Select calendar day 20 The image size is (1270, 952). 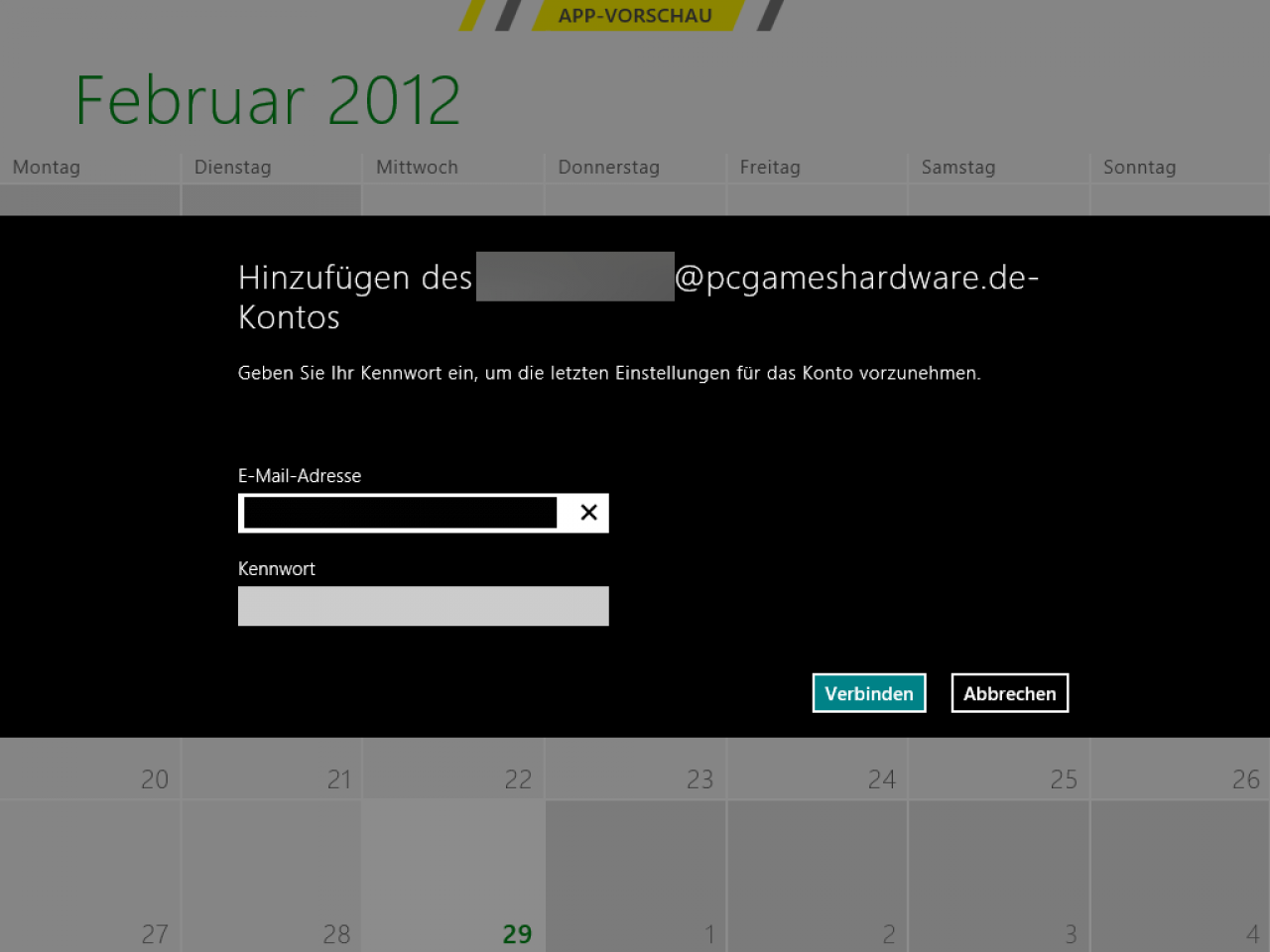90,769
